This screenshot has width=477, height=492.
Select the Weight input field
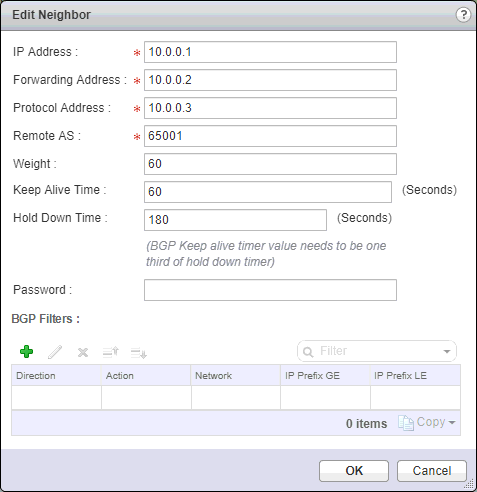pos(270,164)
